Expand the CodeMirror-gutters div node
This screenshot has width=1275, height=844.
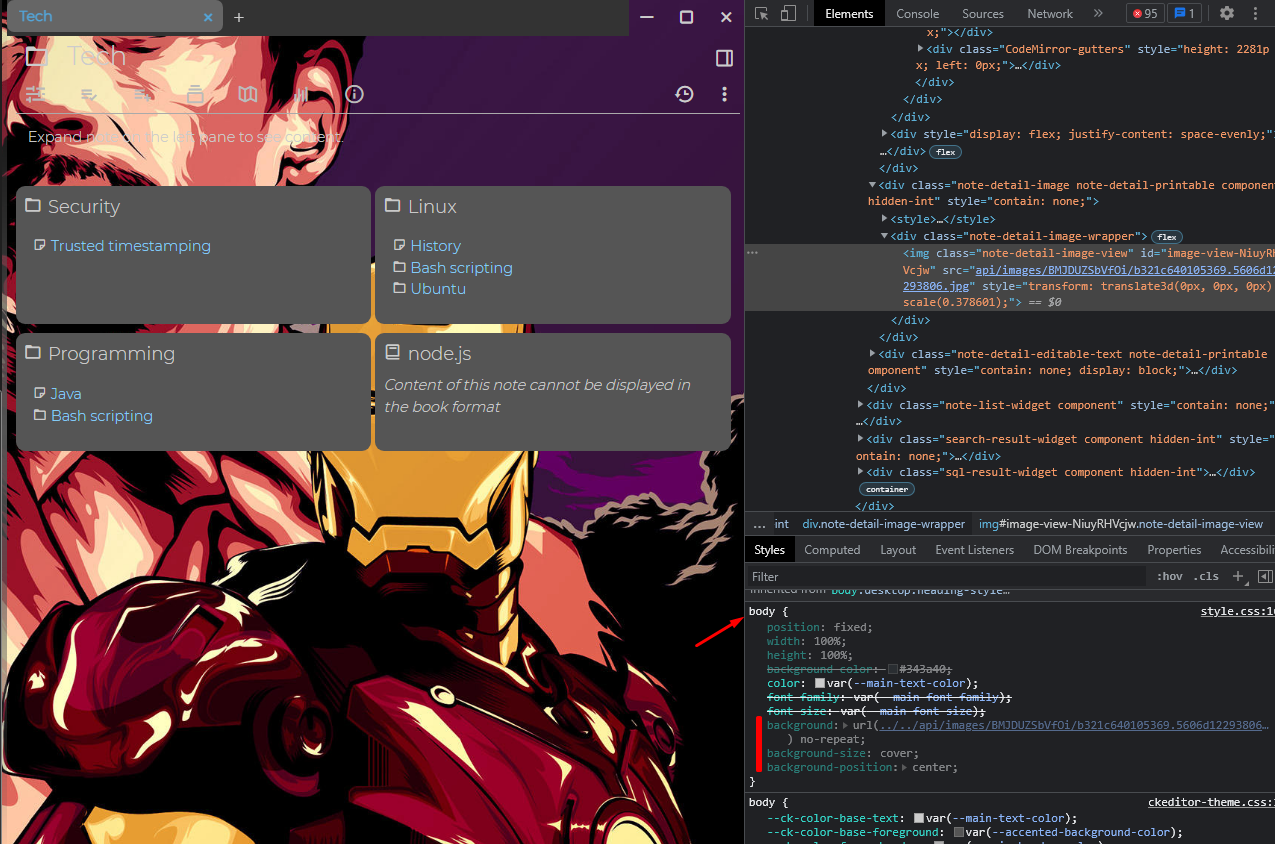click(x=921, y=49)
